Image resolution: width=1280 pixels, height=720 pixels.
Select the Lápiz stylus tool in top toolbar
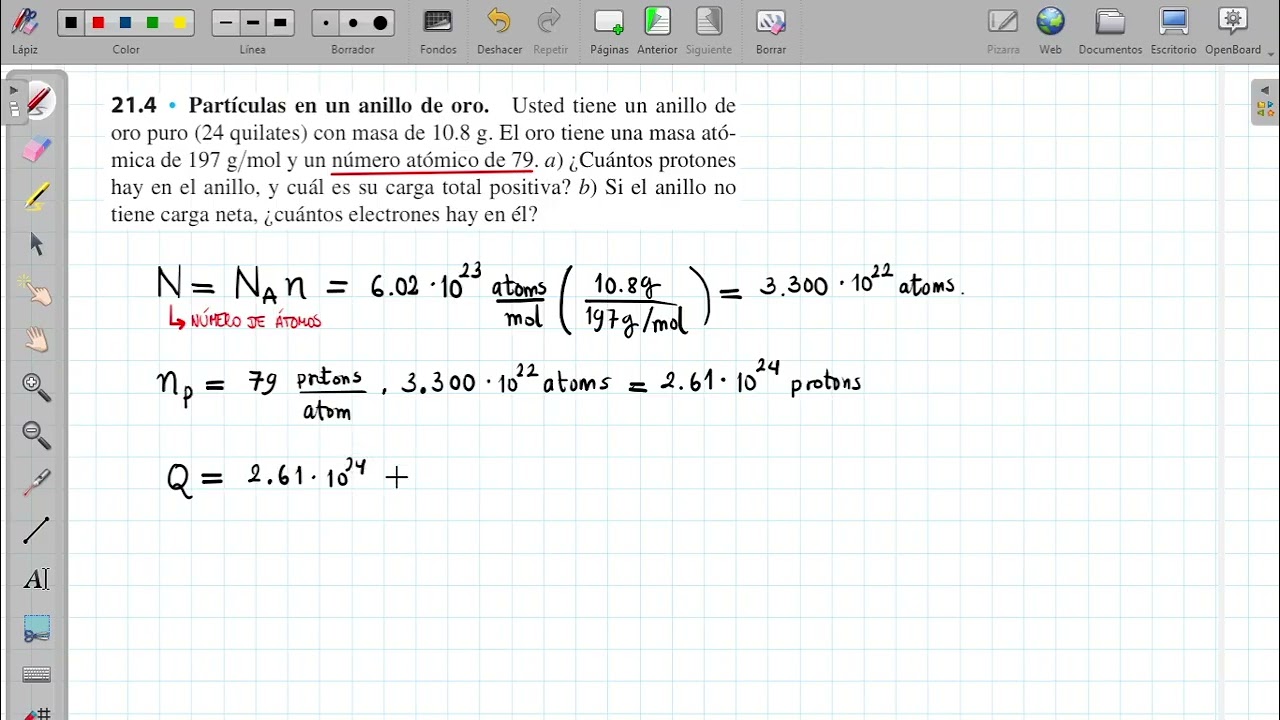click(x=25, y=28)
